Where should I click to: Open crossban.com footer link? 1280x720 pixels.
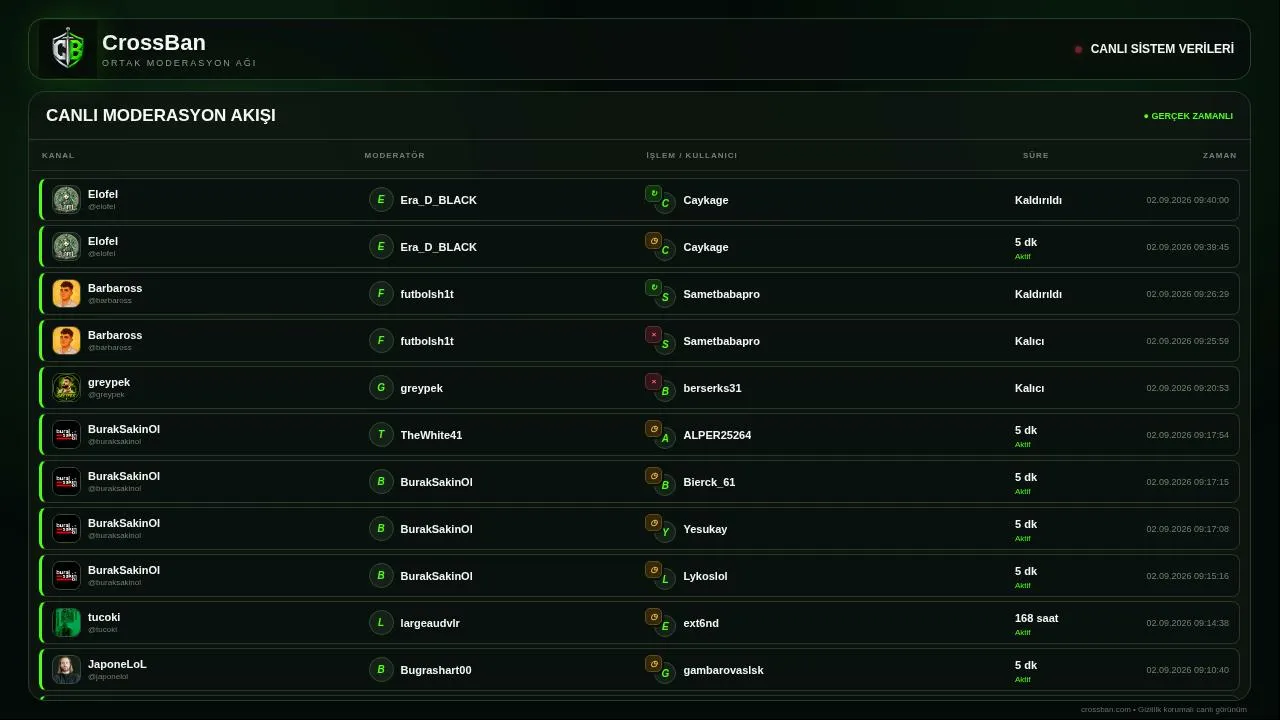1105,709
